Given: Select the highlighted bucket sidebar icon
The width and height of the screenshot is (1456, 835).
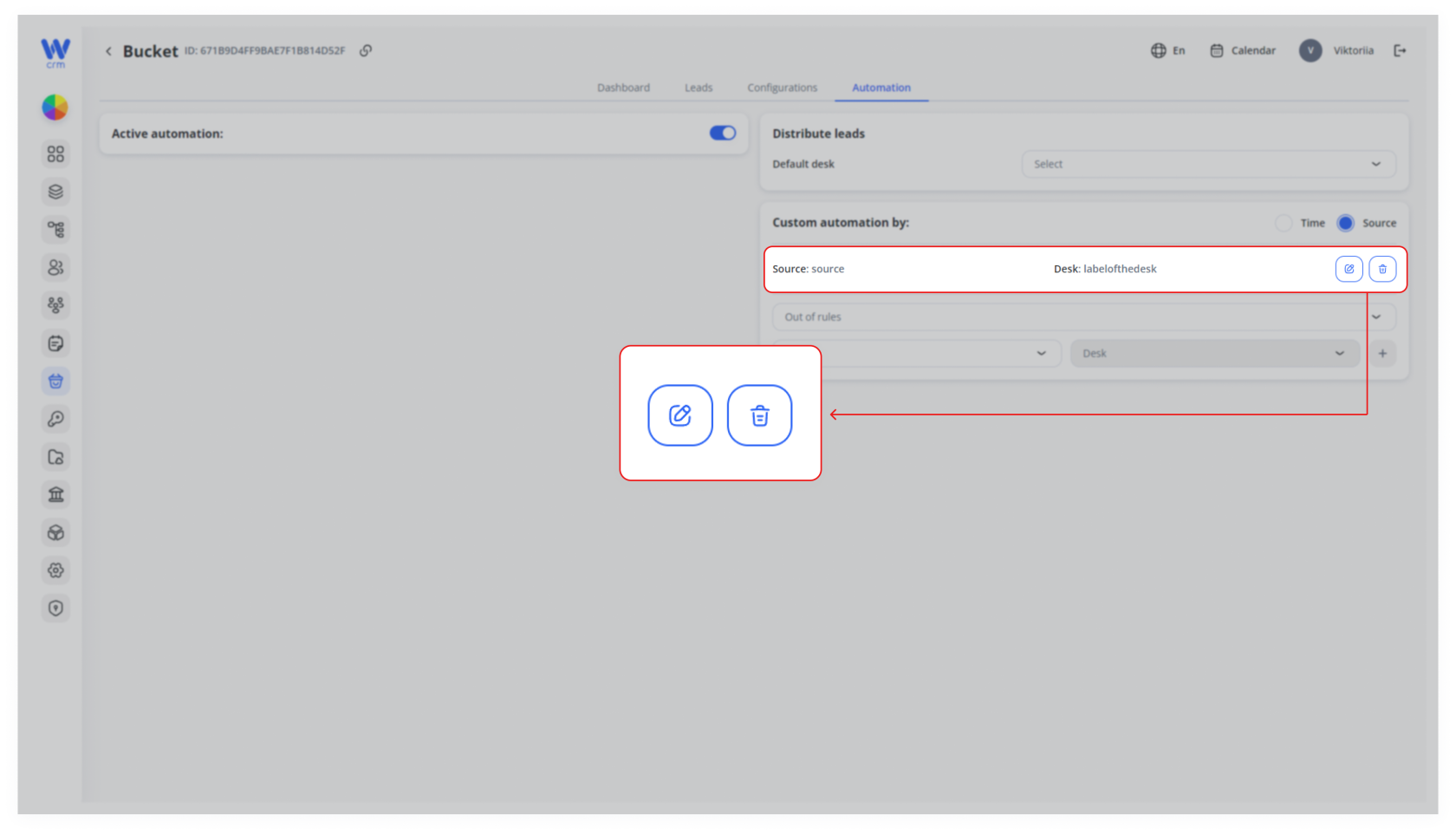Looking at the screenshot, I should [55, 382].
